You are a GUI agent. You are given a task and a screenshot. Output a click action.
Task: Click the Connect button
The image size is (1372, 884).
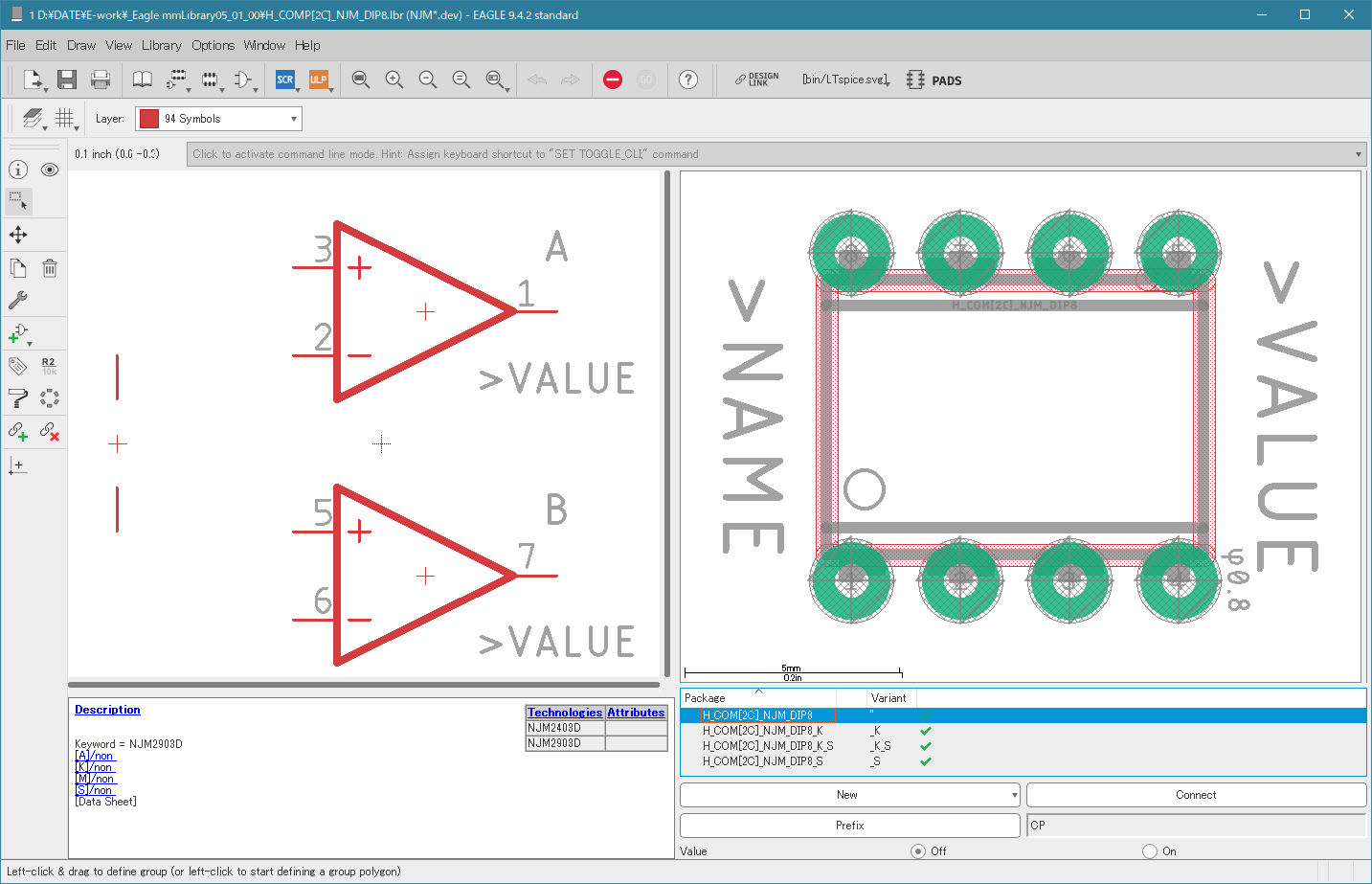coord(1196,795)
